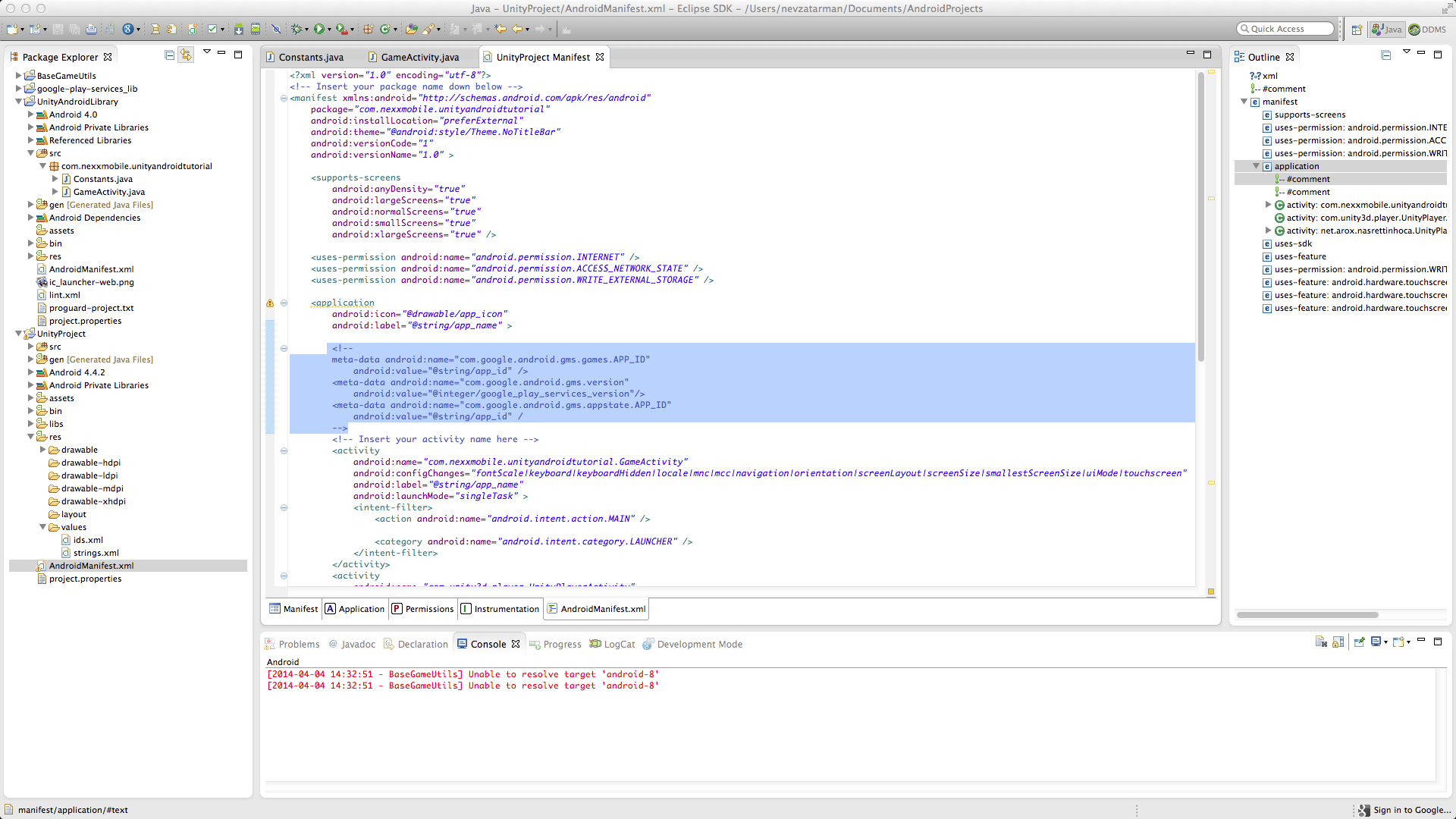This screenshot has height=819, width=1456.
Task: Click the Run green play toolbar icon
Action: click(x=319, y=29)
